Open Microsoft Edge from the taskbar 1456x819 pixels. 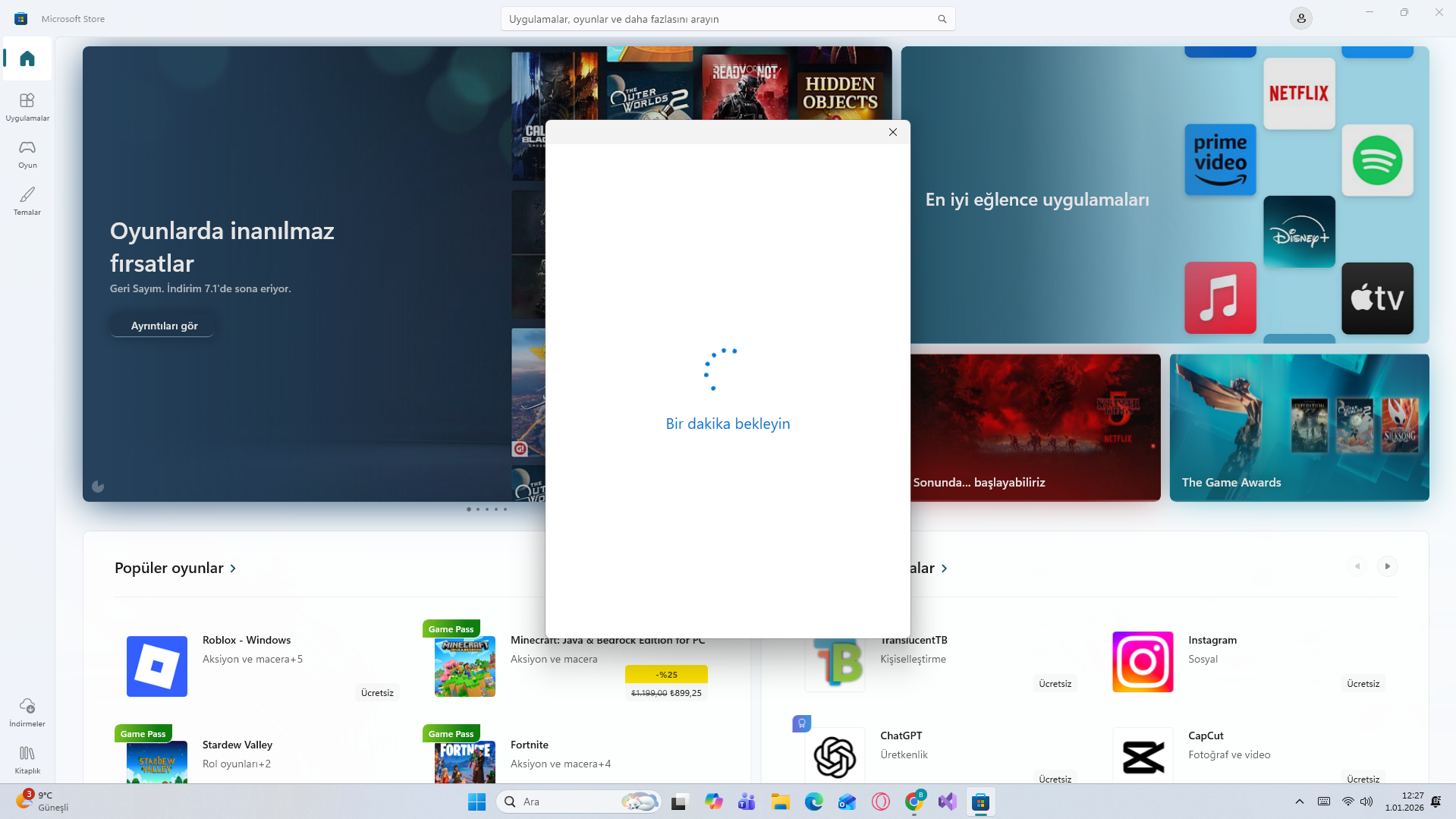[813, 802]
